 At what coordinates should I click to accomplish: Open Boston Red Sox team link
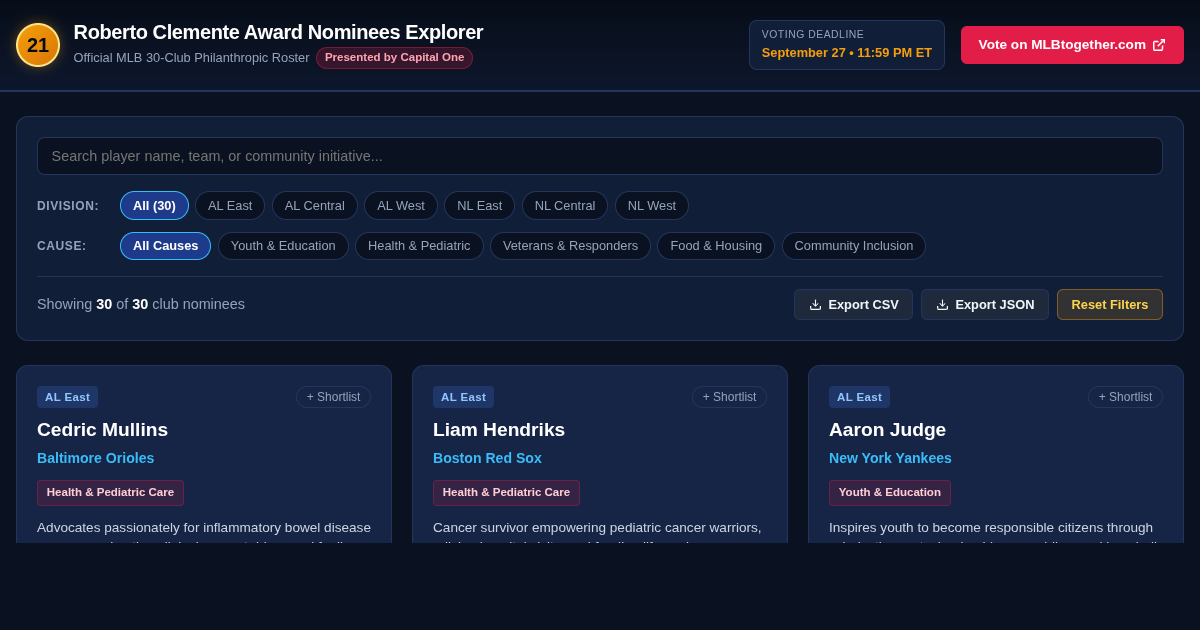(487, 458)
